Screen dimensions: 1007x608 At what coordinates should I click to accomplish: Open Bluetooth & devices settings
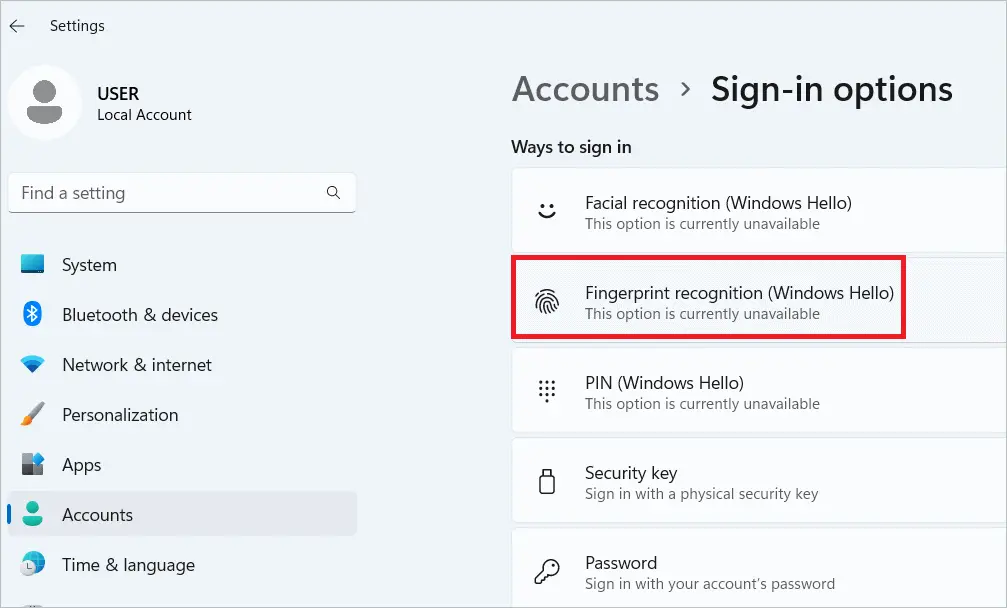(x=182, y=315)
